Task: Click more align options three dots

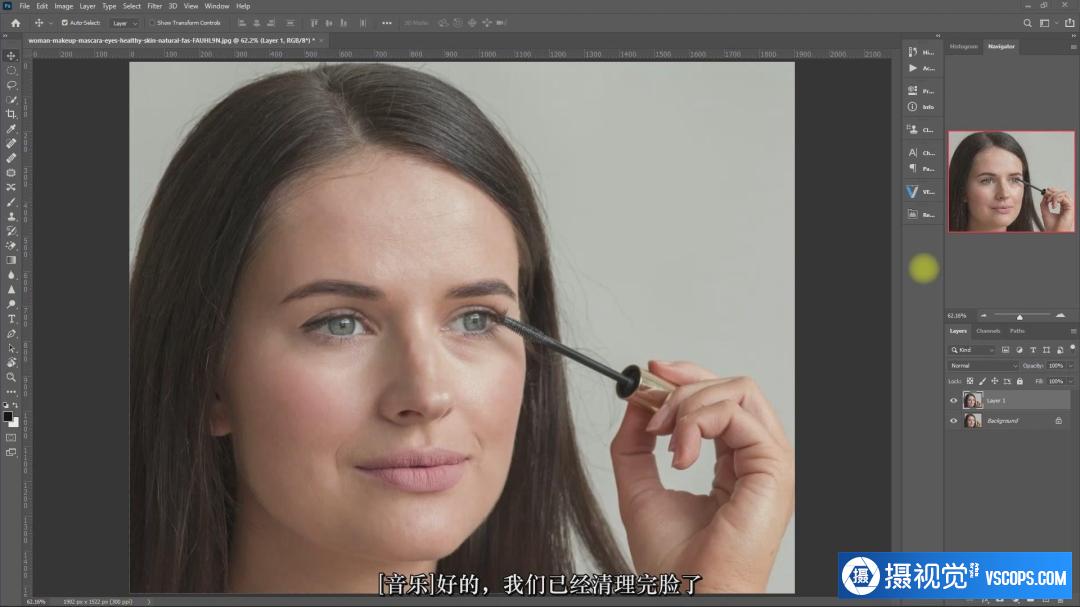Action: click(386, 23)
